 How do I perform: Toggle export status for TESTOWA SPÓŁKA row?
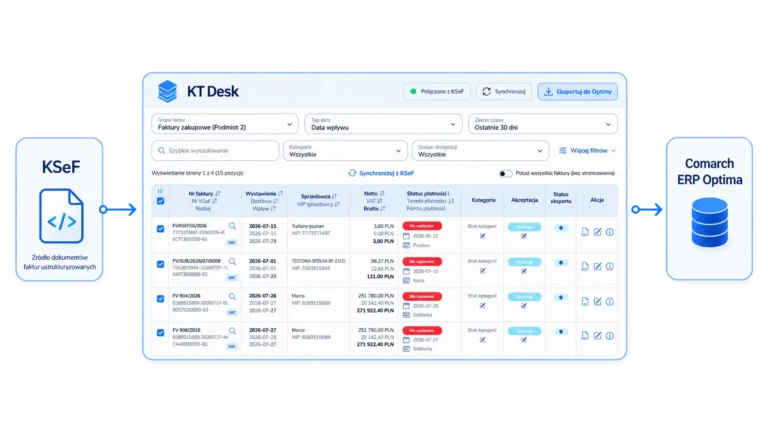click(561, 263)
